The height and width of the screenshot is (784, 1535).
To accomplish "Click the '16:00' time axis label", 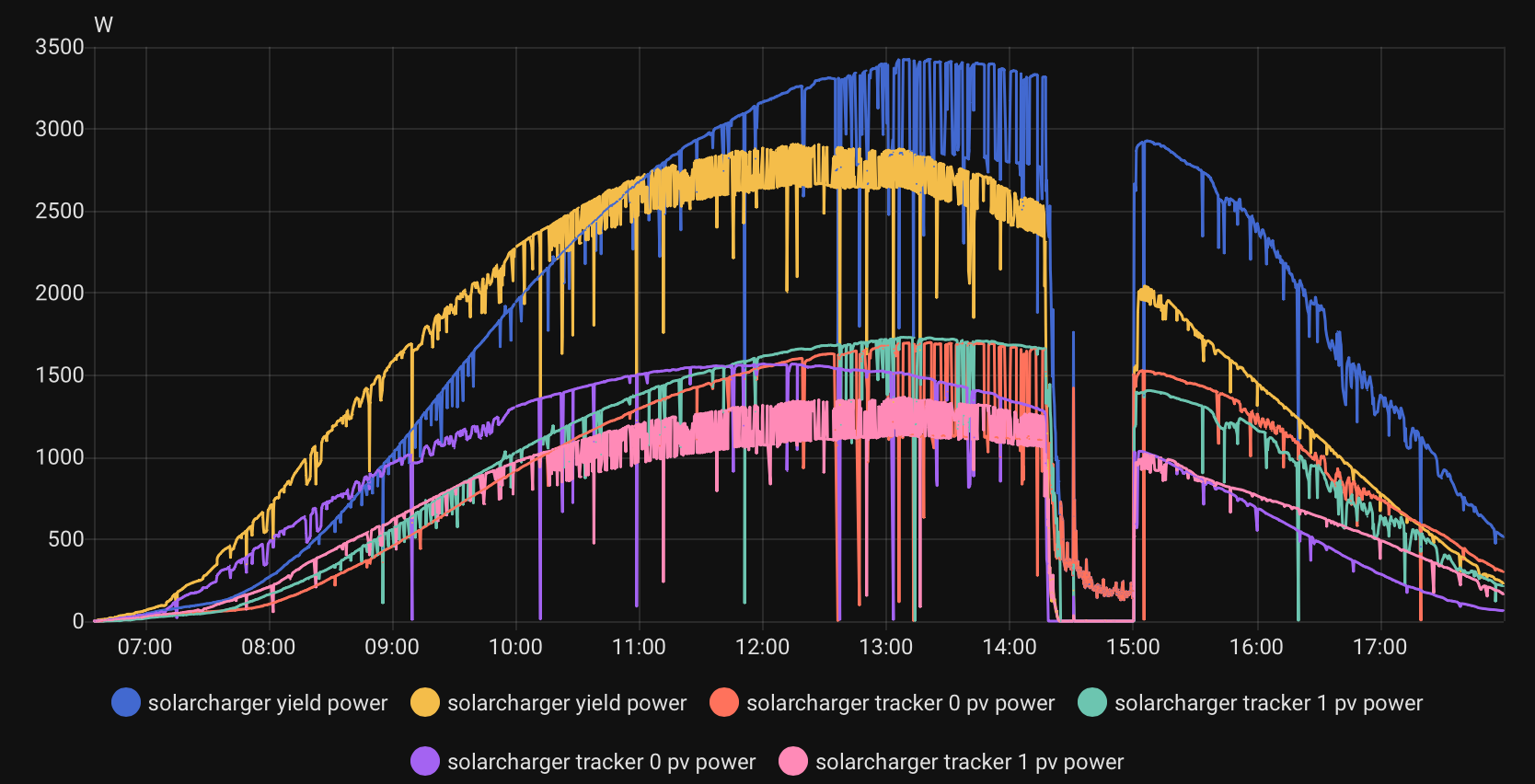I will 1256,647.
